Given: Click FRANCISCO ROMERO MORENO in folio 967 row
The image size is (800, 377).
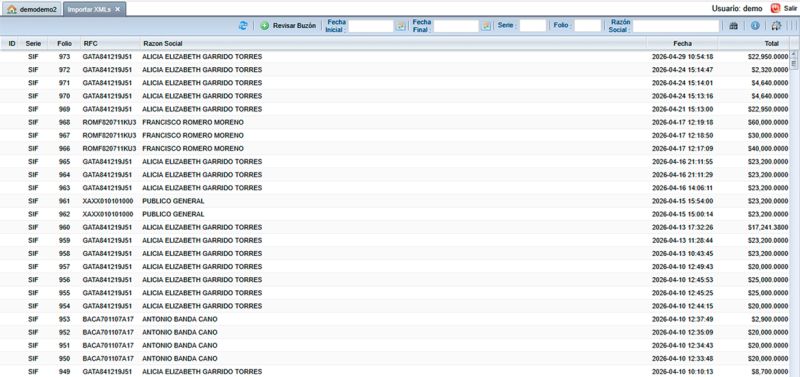Looking at the screenshot, I should (x=193, y=136).
